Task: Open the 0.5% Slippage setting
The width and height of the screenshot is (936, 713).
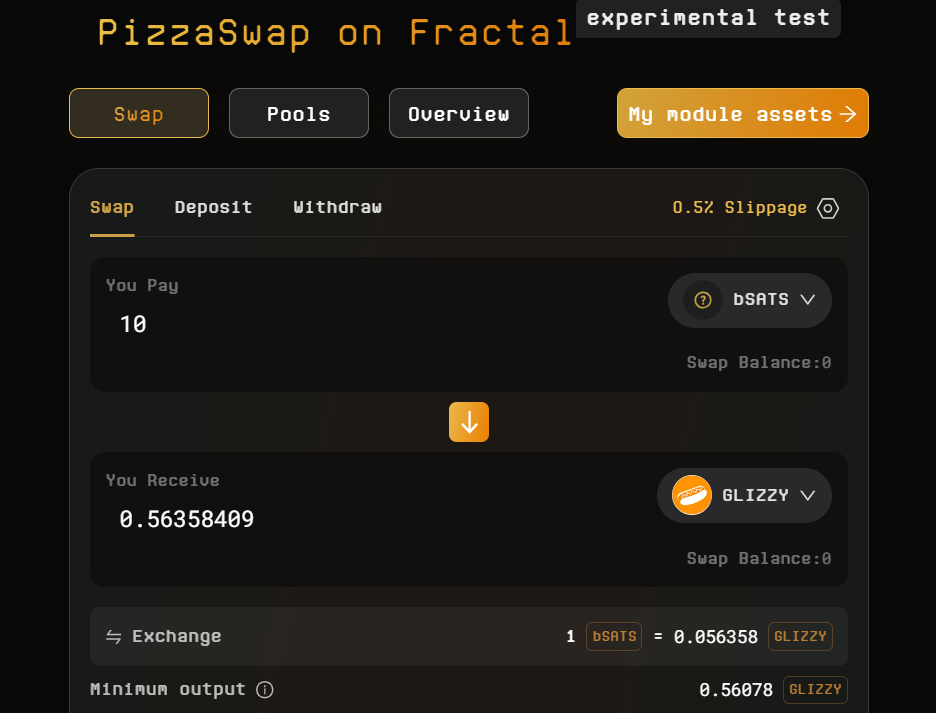Action: [739, 208]
